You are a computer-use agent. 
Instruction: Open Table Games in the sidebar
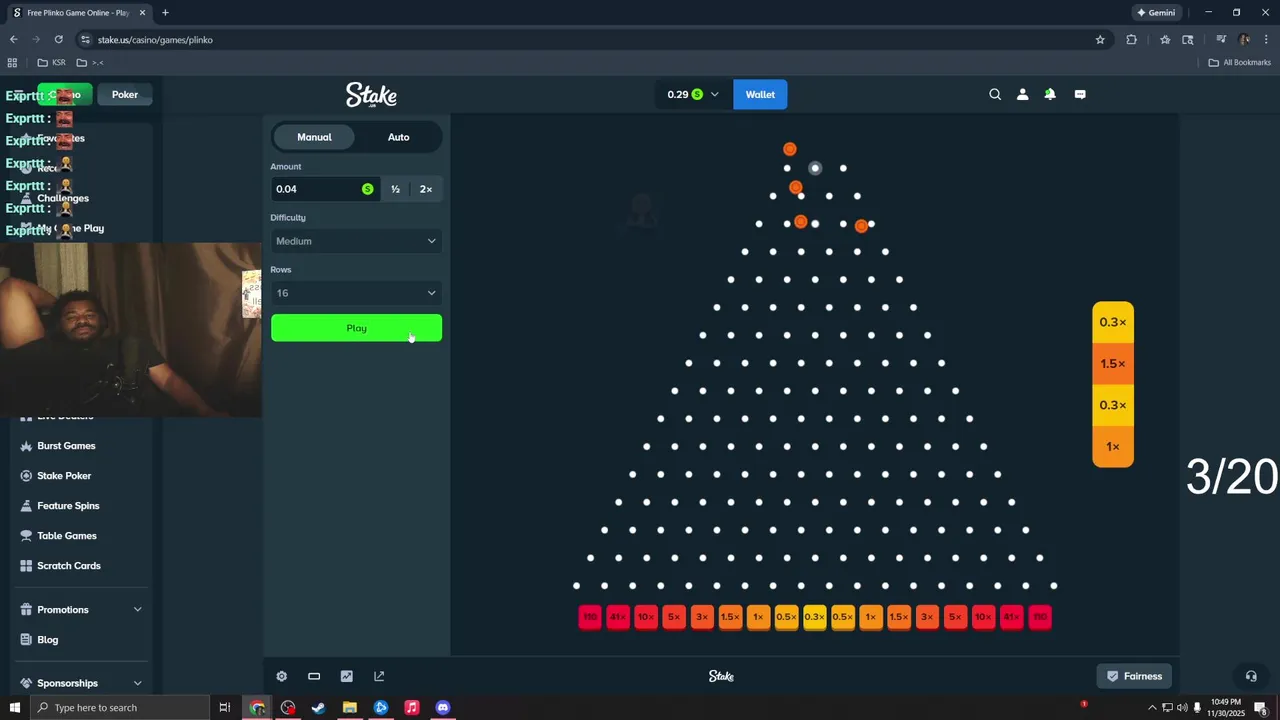67,535
